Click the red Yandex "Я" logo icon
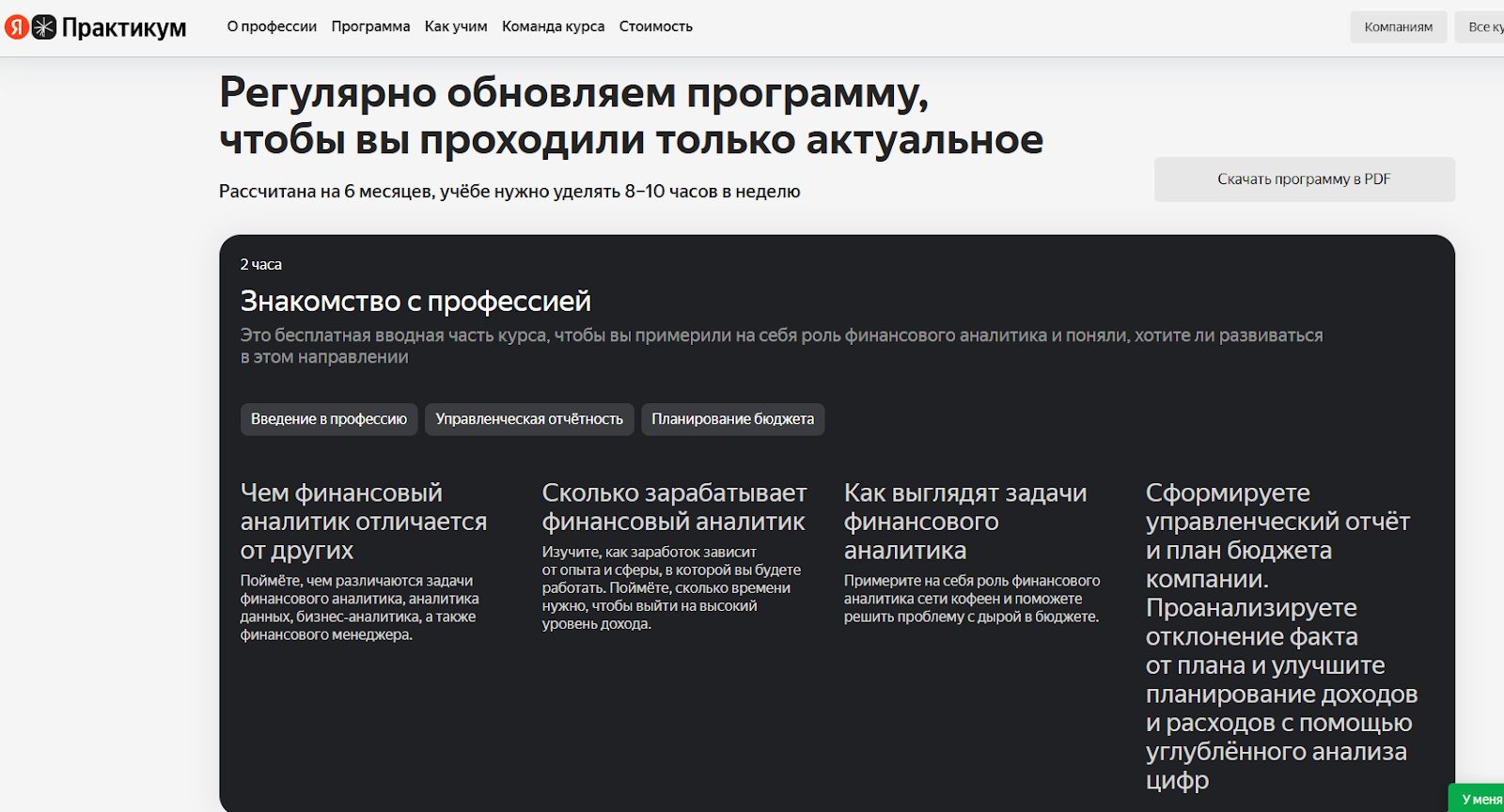Viewport: 1504px width, 812px height. coord(17,27)
